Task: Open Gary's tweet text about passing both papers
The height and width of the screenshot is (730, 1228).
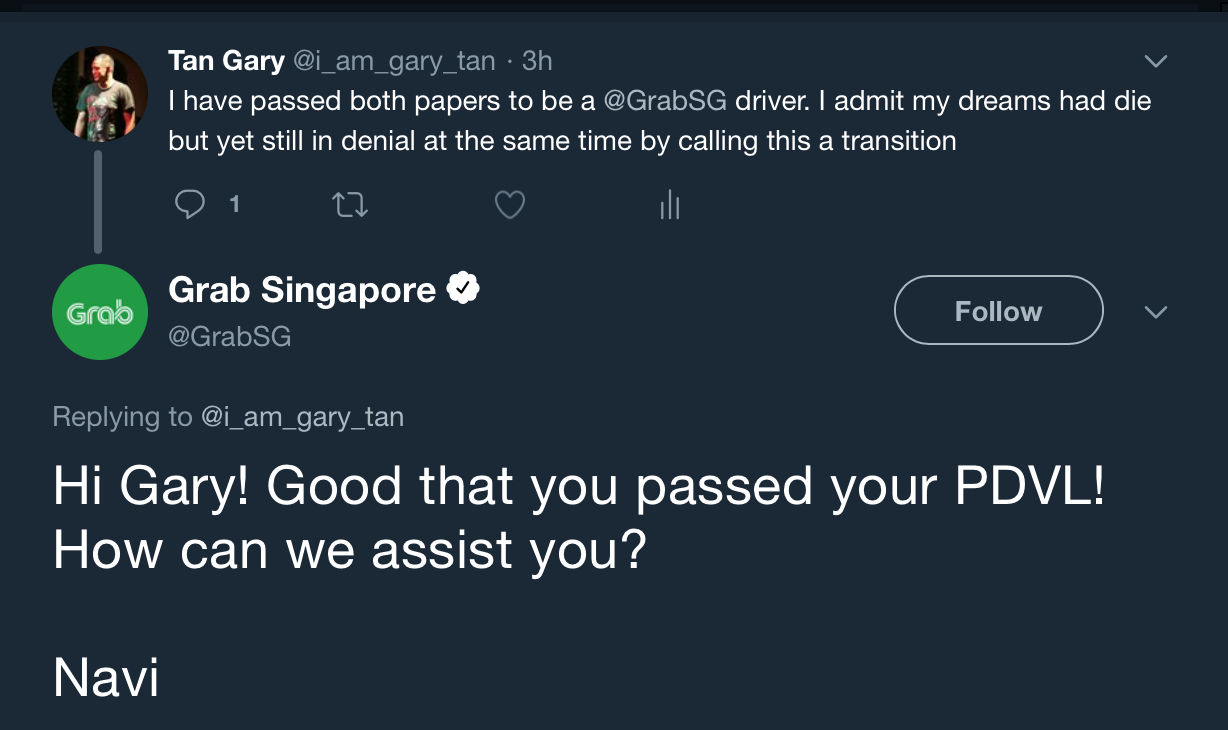Action: pyautogui.click(x=660, y=121)
